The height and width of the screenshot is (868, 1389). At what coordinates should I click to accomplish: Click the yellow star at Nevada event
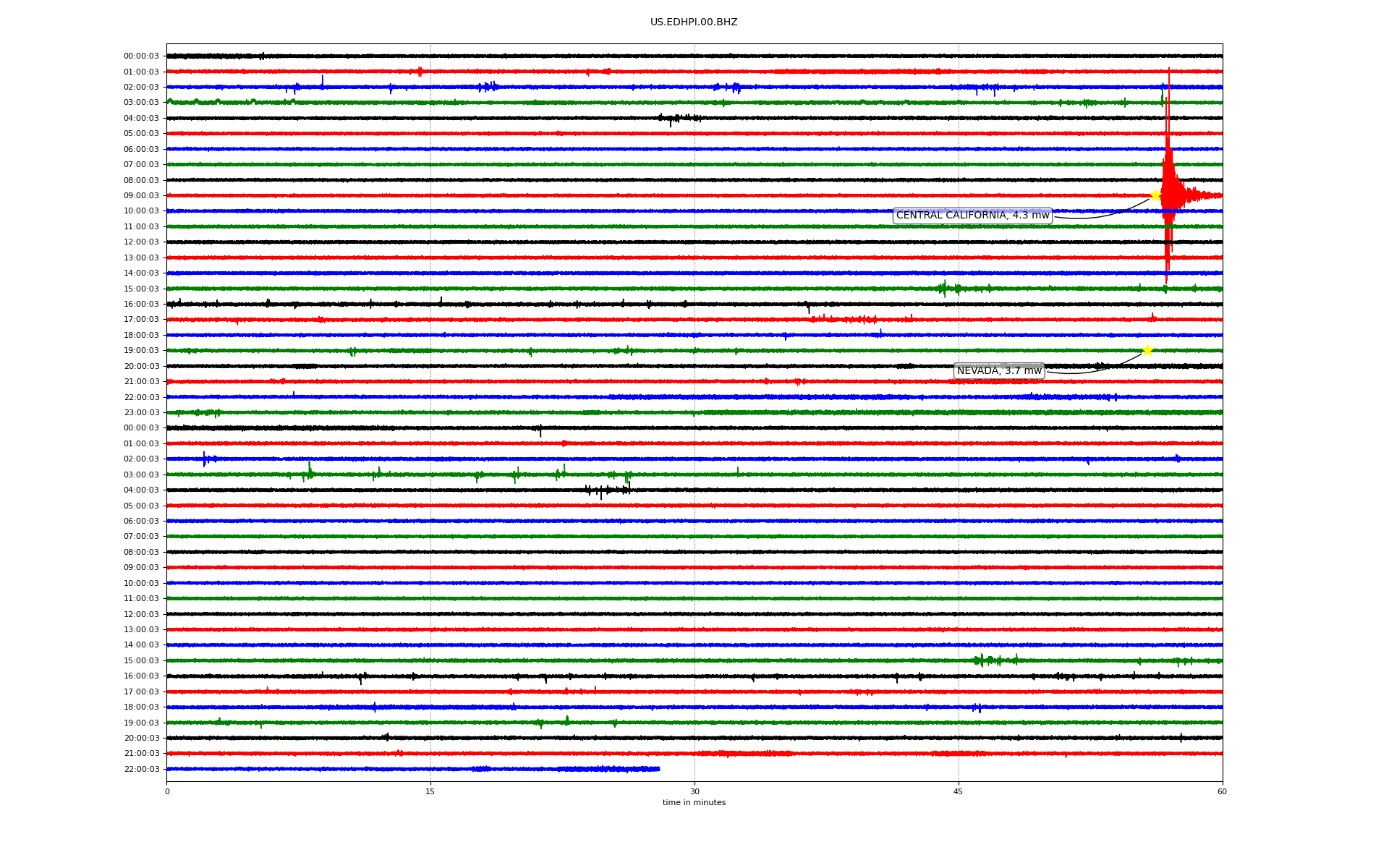tap(1147, 350)
